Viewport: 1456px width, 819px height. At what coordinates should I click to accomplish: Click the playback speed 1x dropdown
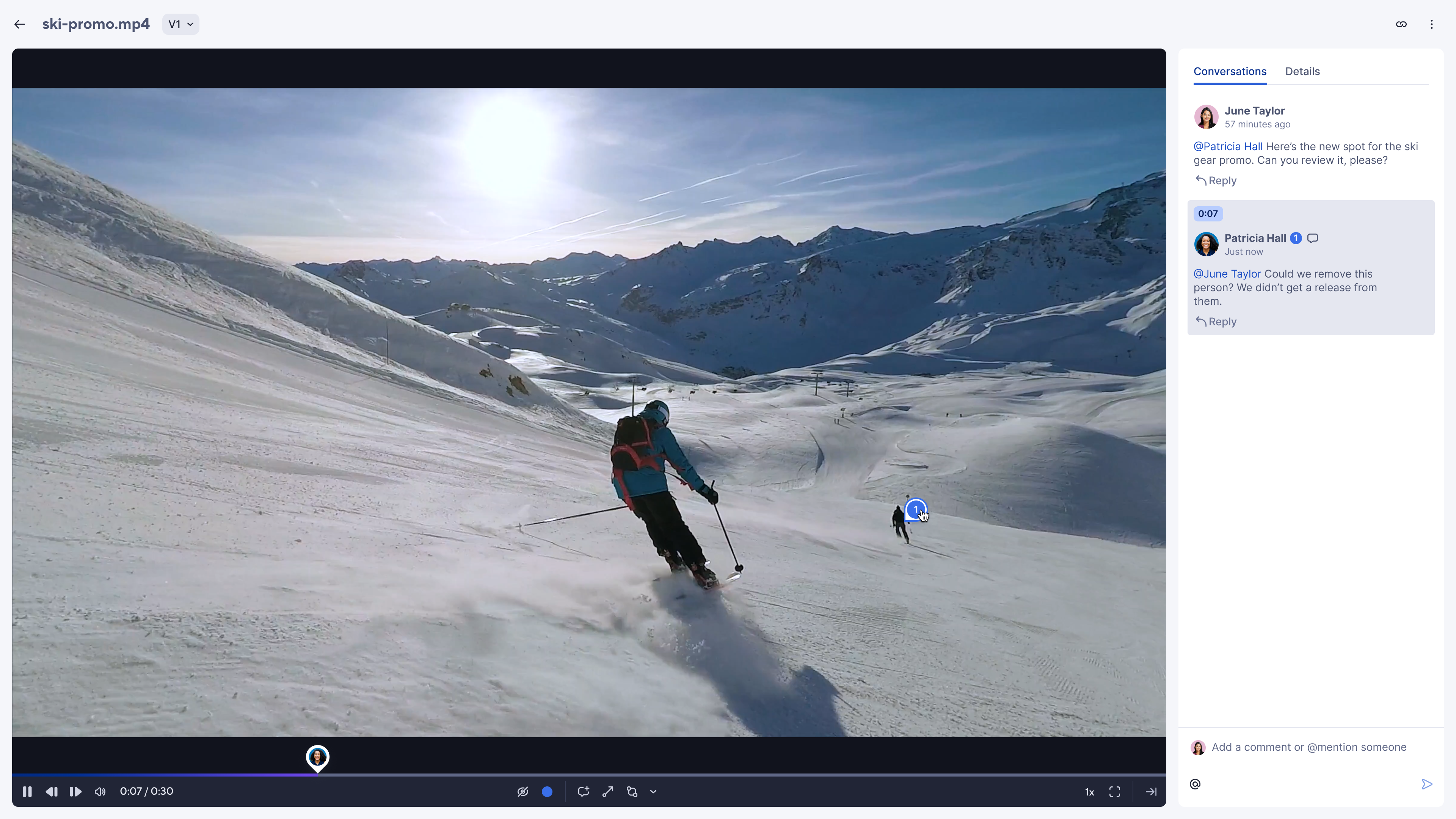[x=1089, y=791]
